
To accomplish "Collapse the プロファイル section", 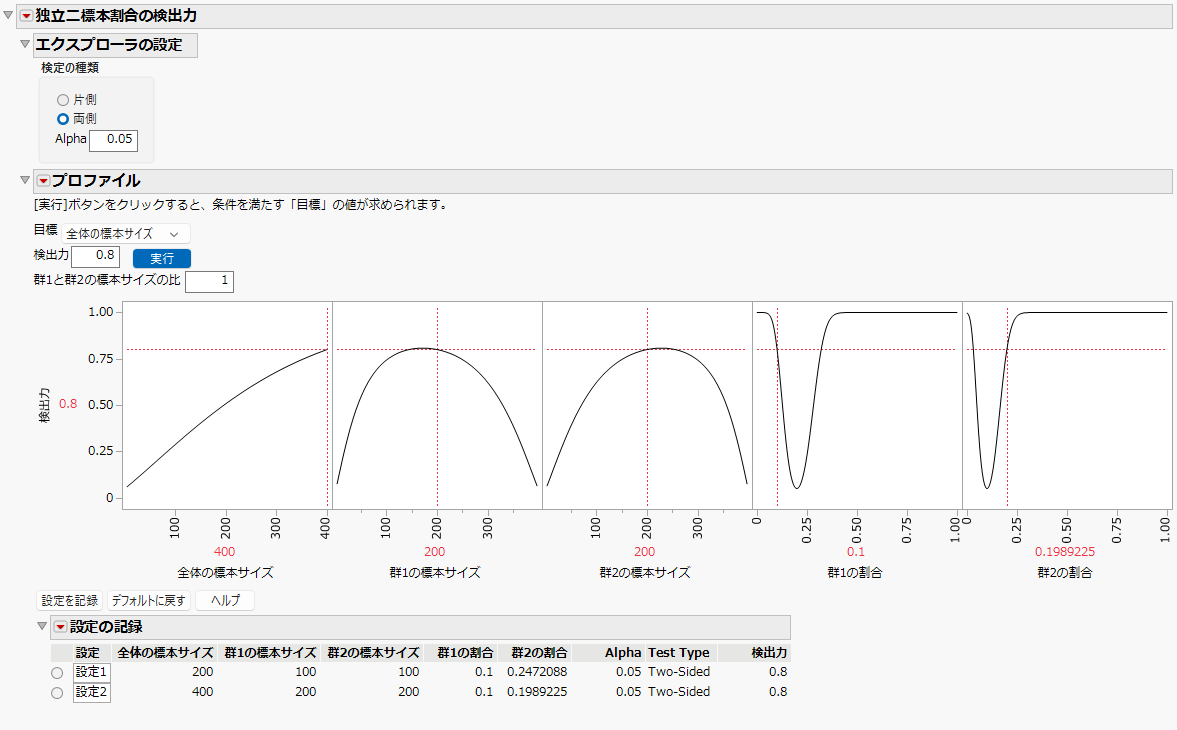I will 25,180.
